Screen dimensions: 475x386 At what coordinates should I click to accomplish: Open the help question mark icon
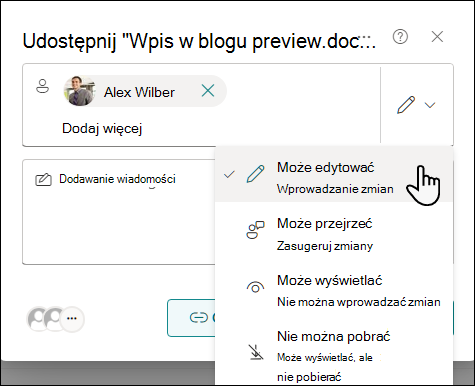[400, 37]
